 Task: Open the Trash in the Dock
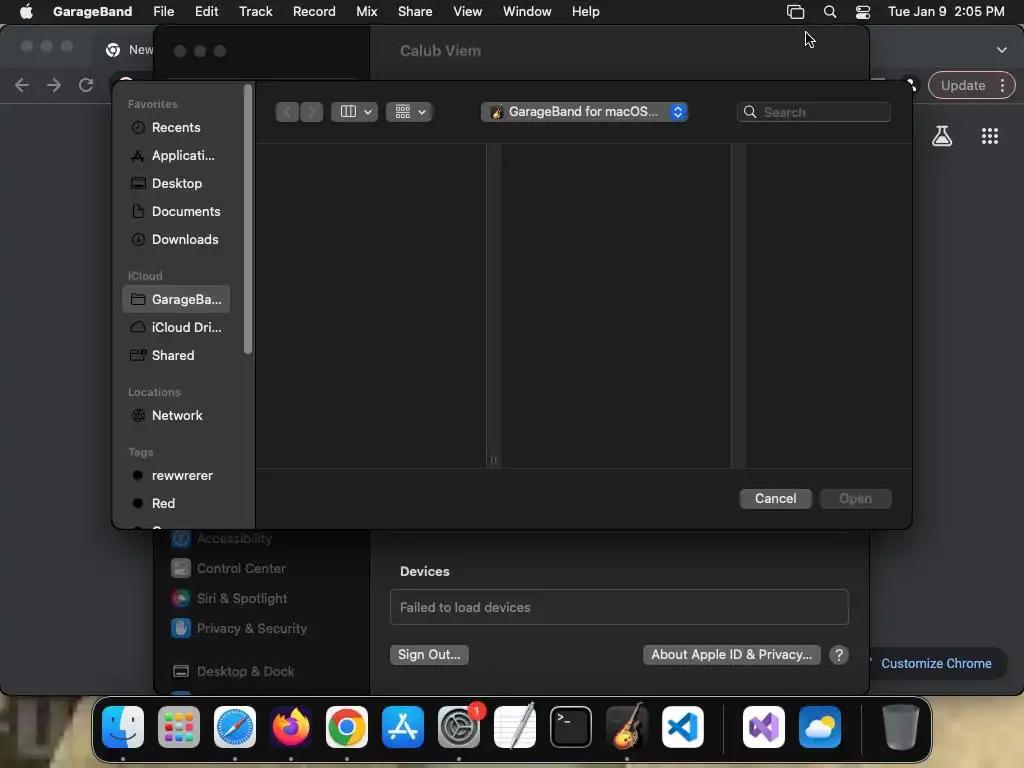[x=901, y=727]
